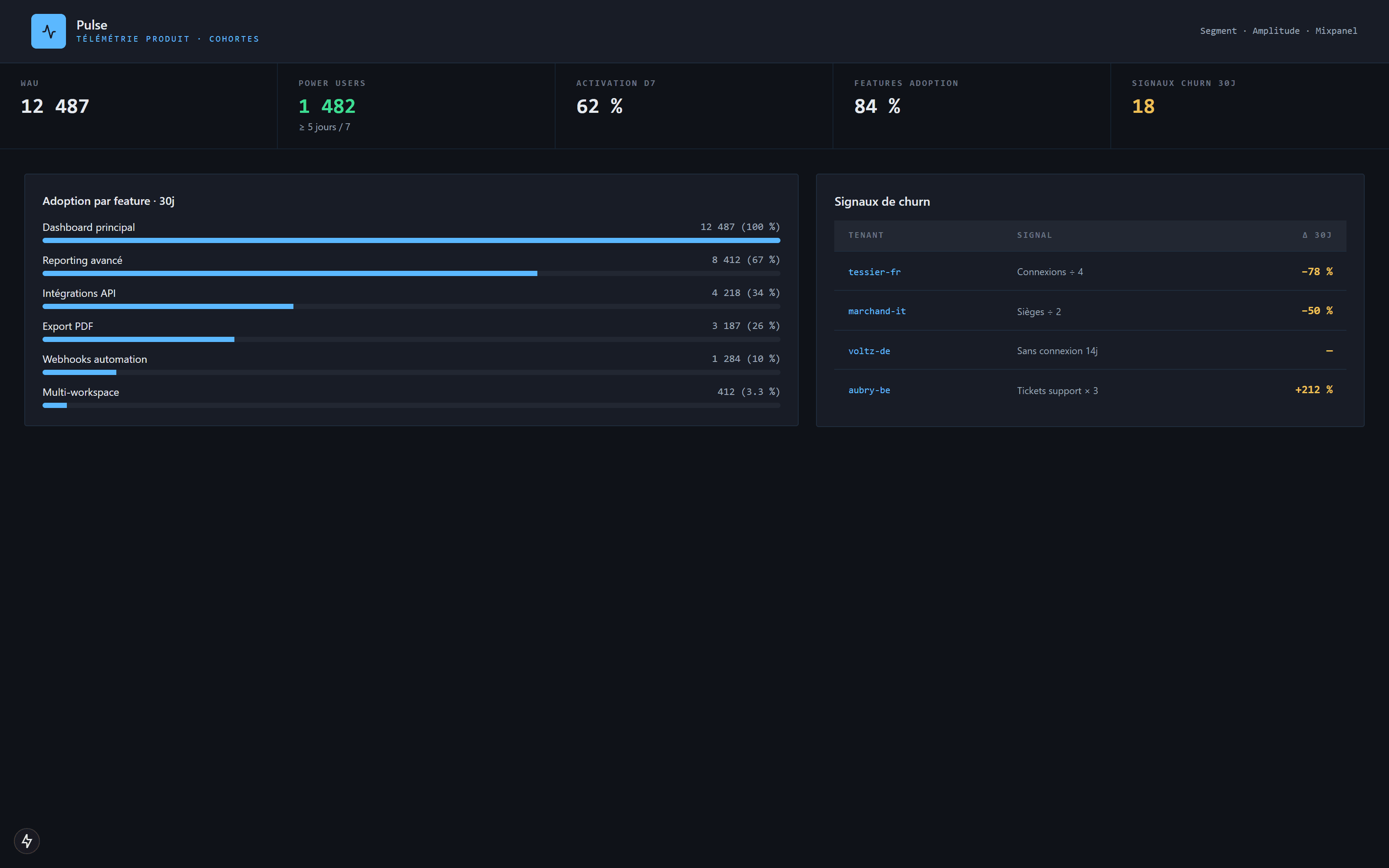
Task: Open the voltz-de tenant link
Action: [869, 351]
